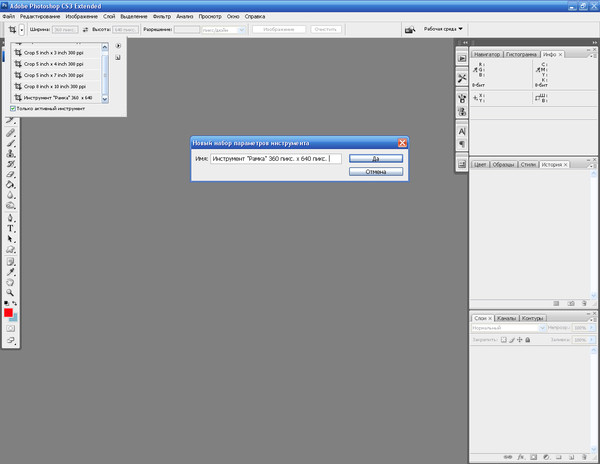Open the Actions panel icon in dock
This screenshot has height=464, width=600.
(462, 59)
